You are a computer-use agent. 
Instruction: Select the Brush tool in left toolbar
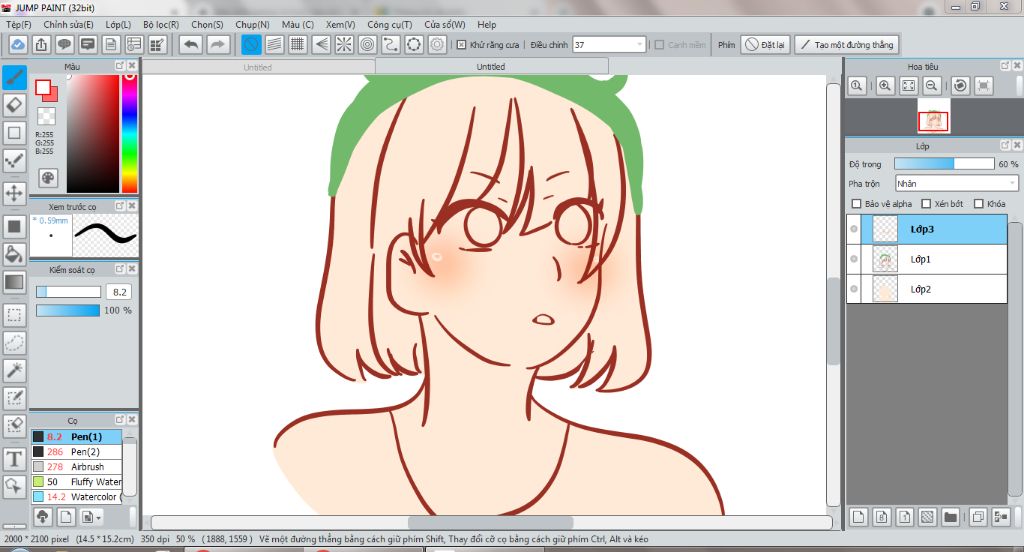[14, 77]
